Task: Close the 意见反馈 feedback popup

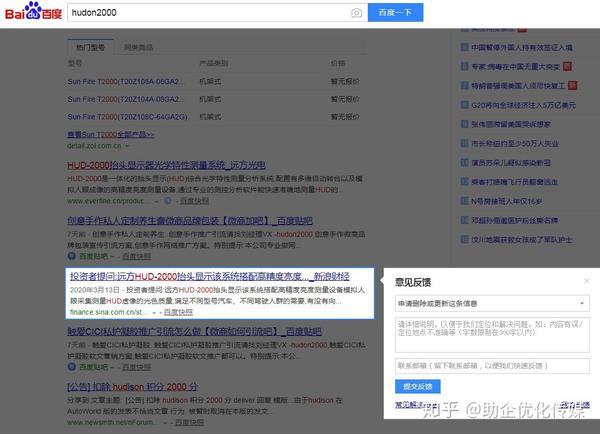Action: pos(586,281)
